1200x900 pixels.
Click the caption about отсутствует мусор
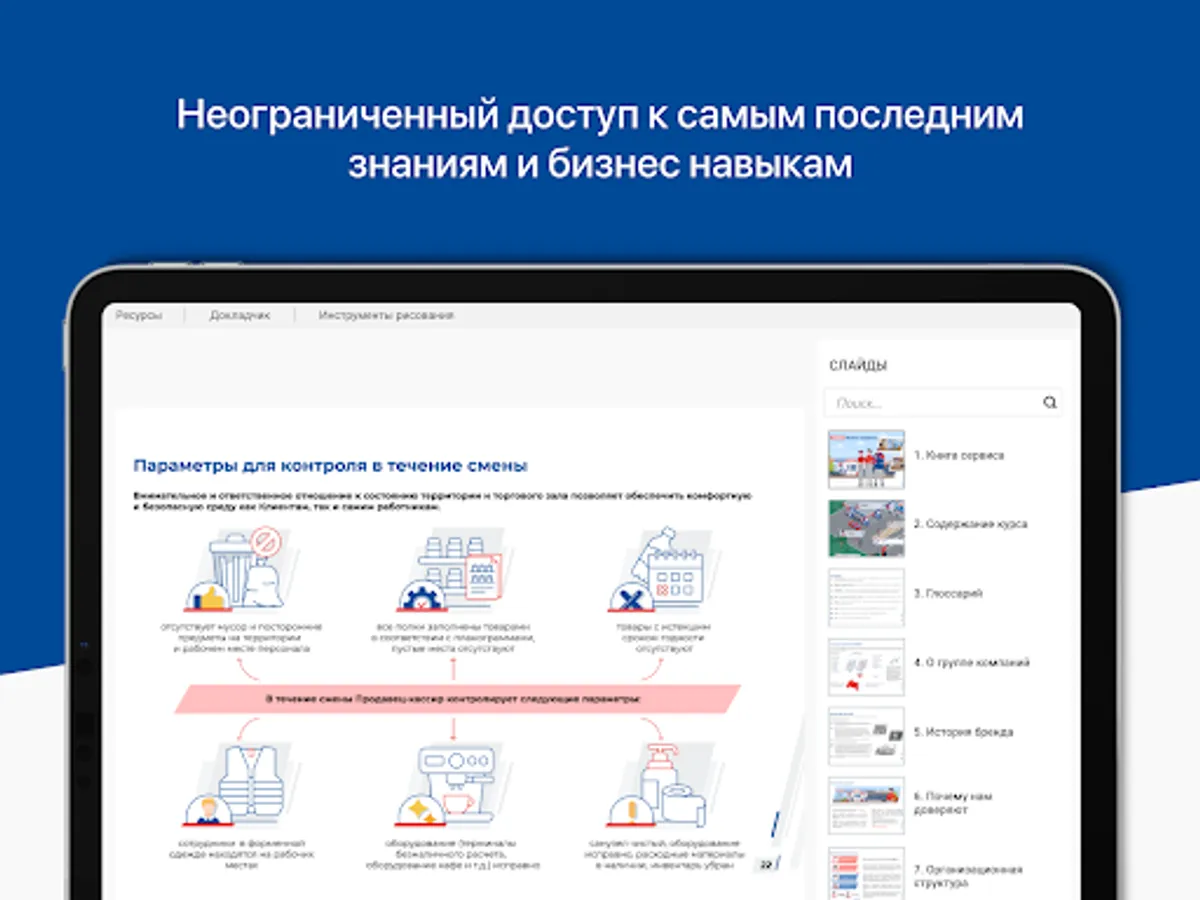pyautogui.click(x=241, y=637)
